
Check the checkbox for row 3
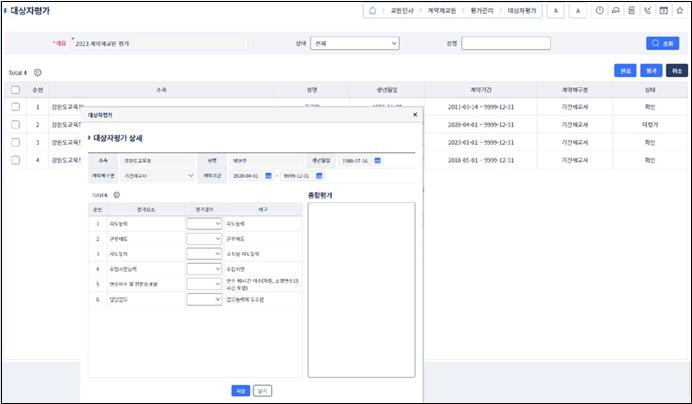[15, 142]
